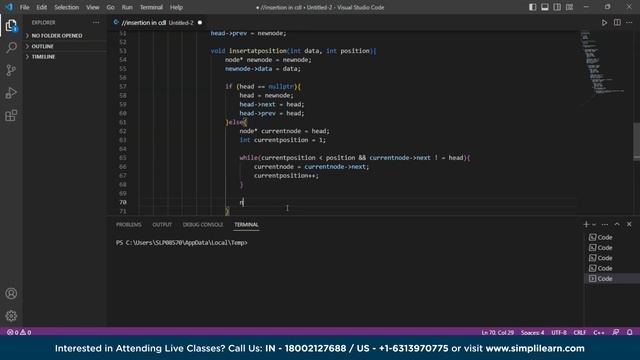Viewport: 640px width, 360px height.
Task: Open the Extensions view
Action: (x=11, y=116)
